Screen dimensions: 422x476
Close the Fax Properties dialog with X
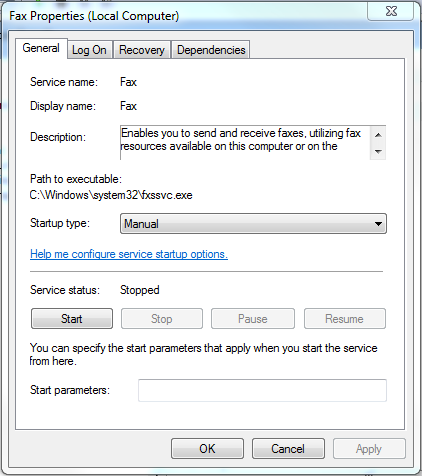(391, 11)
